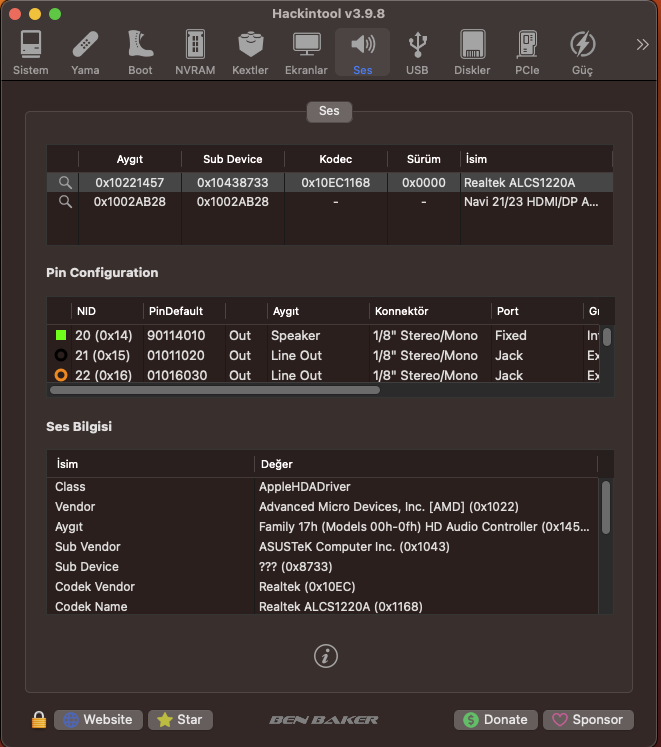The height and width of the screenshot is (747, 661).
Task: Click the Konnektör column header
Action: 430,311
